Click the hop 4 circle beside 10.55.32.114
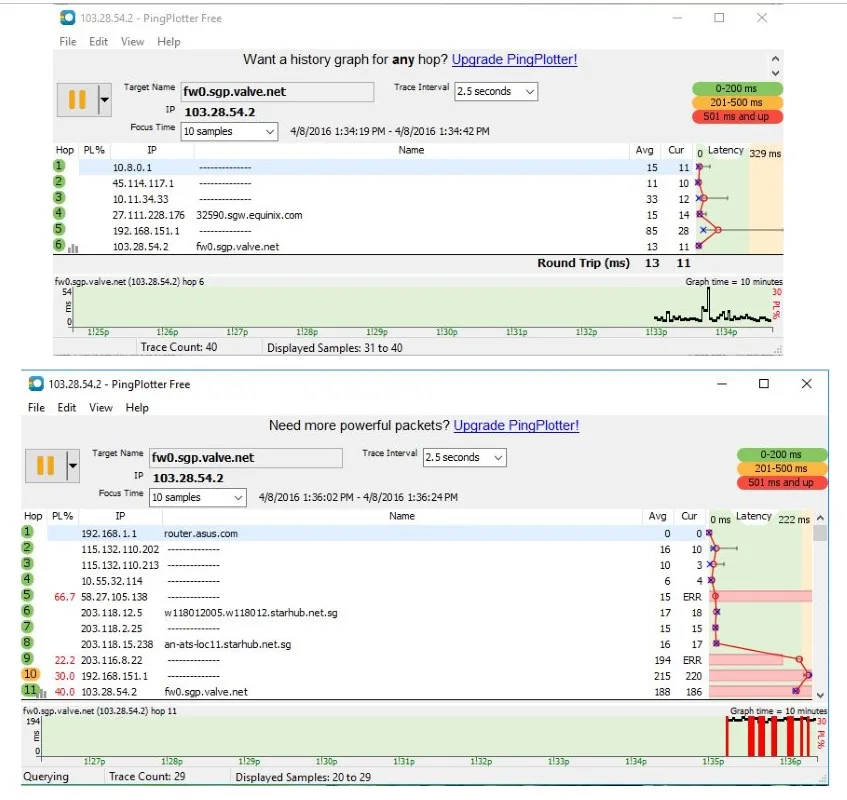 click(28, 579)
